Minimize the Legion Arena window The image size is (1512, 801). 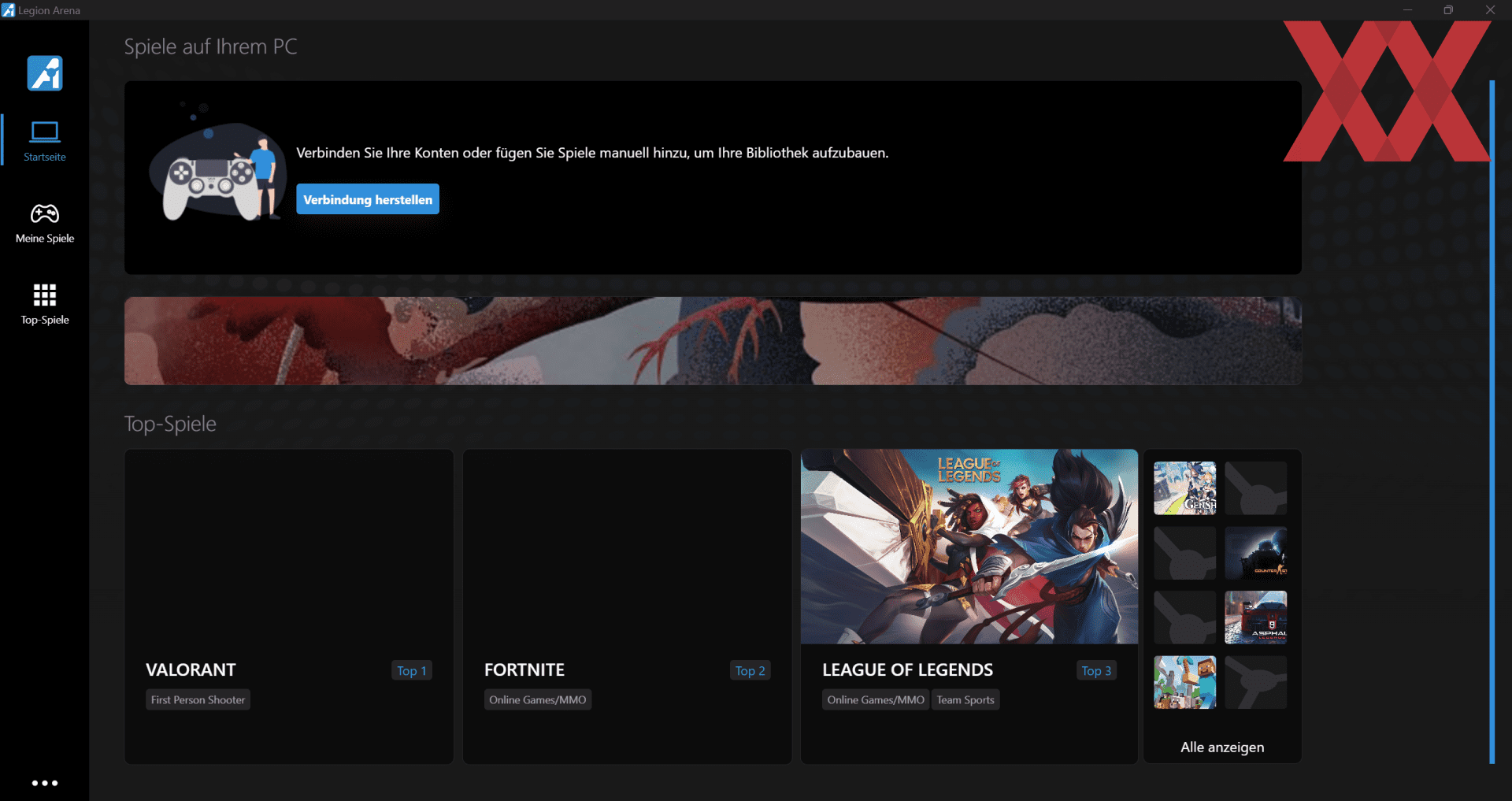point(1407,10)
